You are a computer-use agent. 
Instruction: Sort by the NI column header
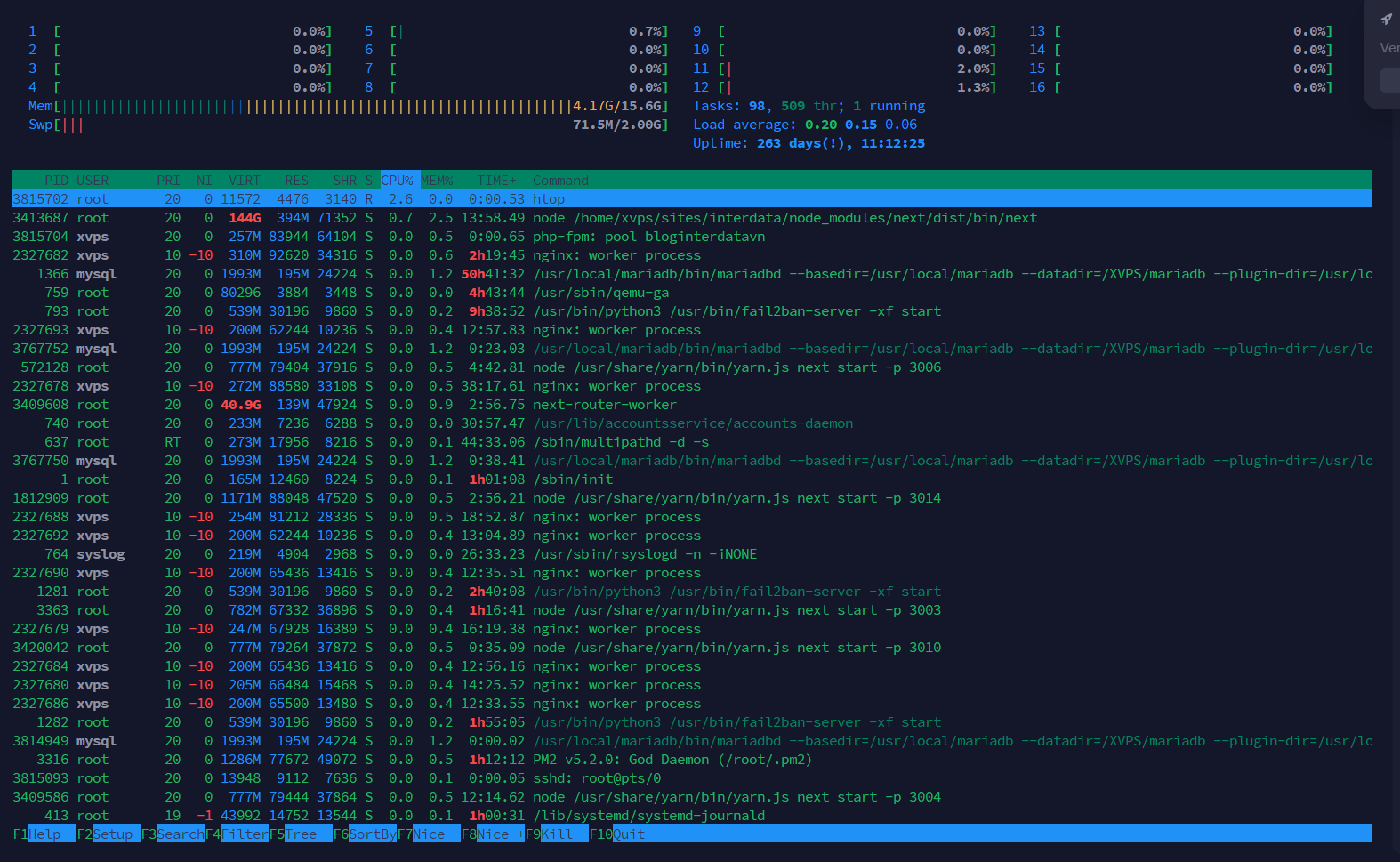(205, 180)
